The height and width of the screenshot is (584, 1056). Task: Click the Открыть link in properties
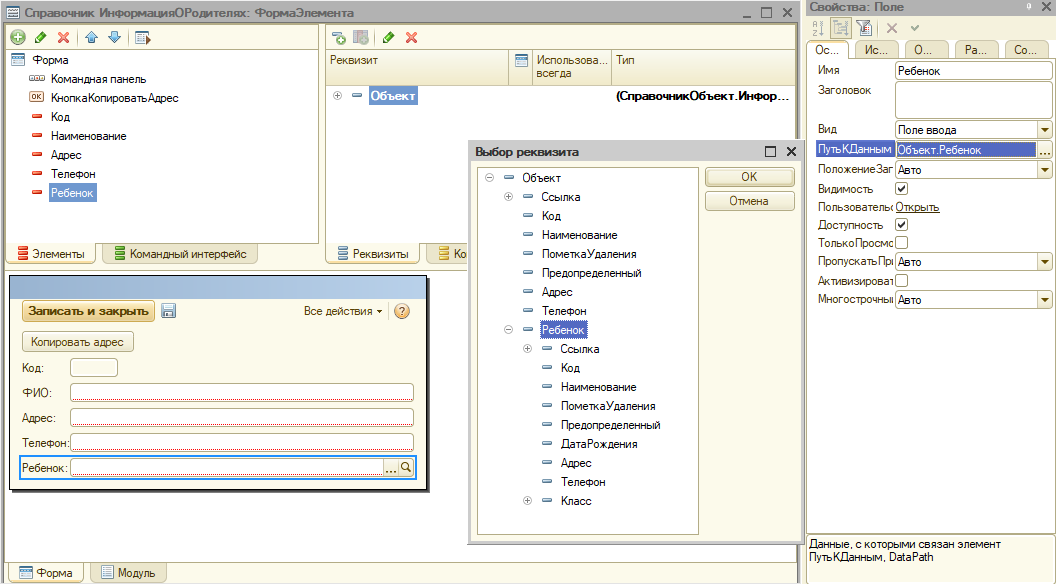pyautogui.click(x=917, y=207)
